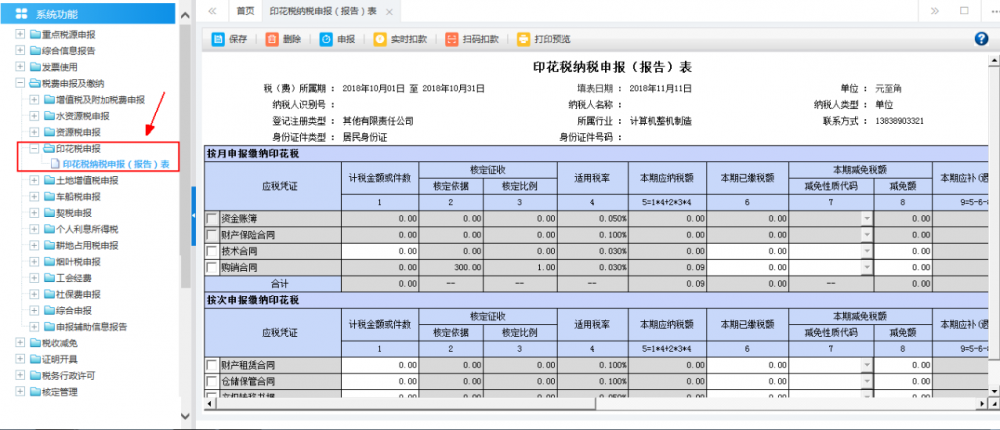Expand the 土地增值税申报 node
This screenshot has width=1000, height=430.
click(x=34, y=181)
